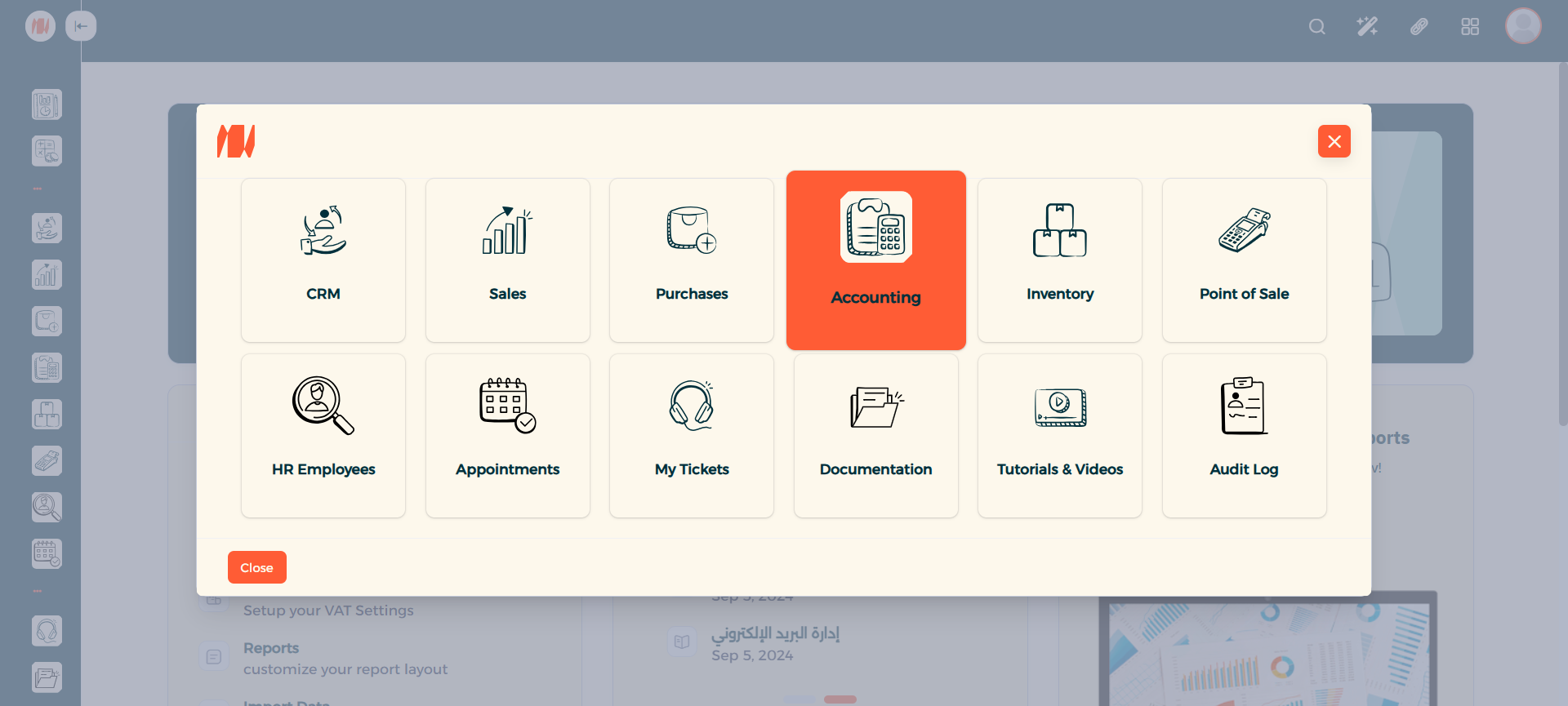Open the CRM module tile

(323, 260)
